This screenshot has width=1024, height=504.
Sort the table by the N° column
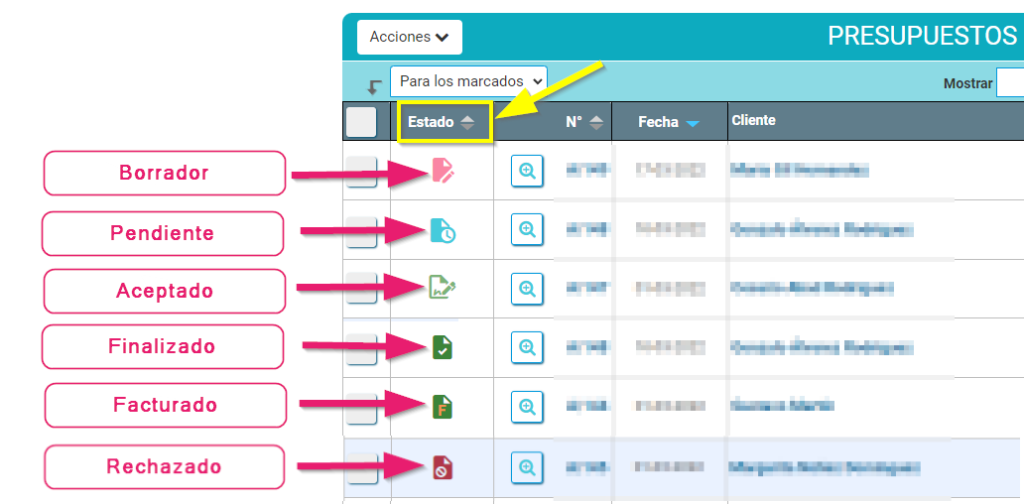[x=584, y=122]
